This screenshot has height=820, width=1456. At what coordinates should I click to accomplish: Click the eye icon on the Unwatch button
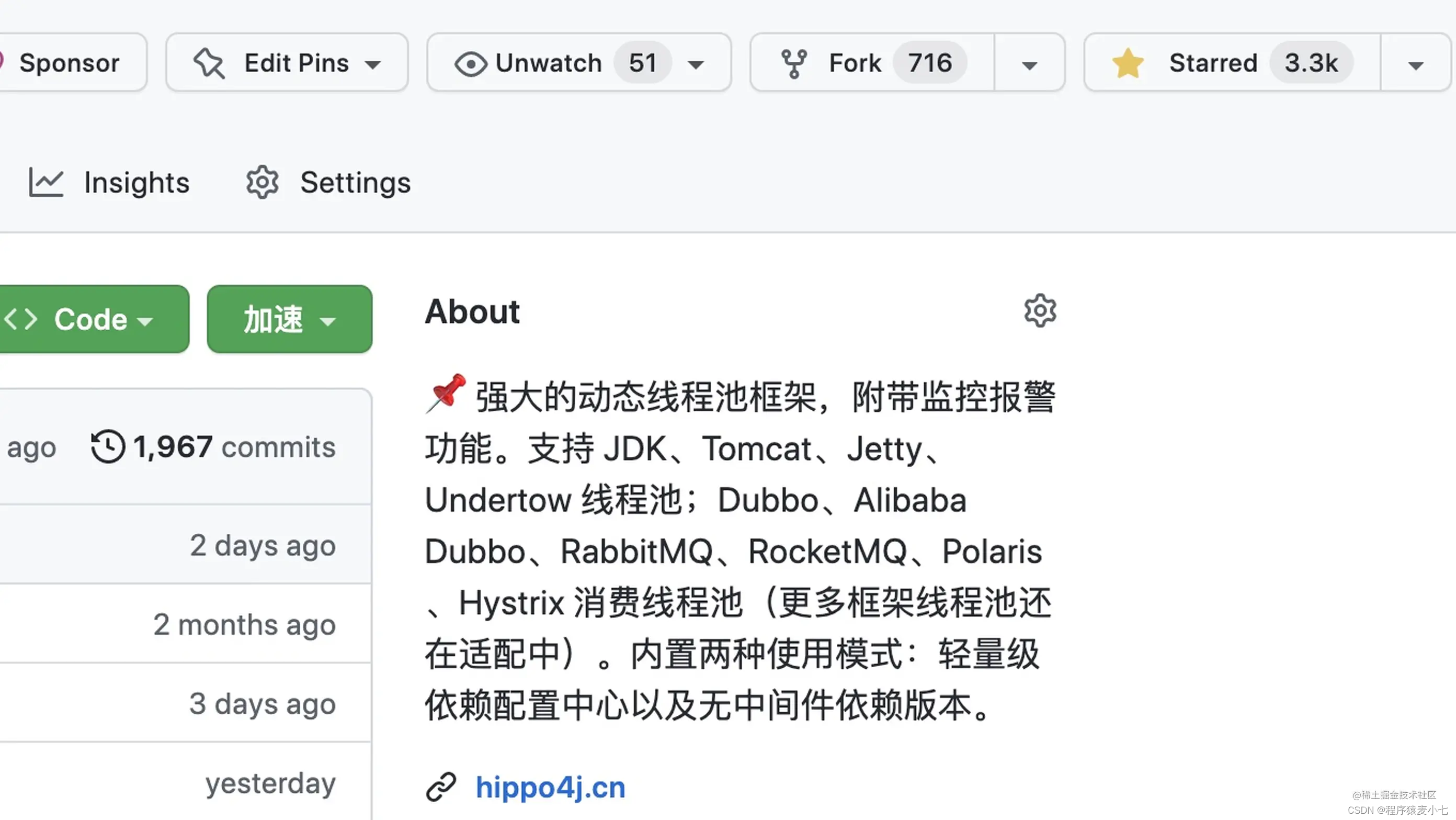coord(471,63)
